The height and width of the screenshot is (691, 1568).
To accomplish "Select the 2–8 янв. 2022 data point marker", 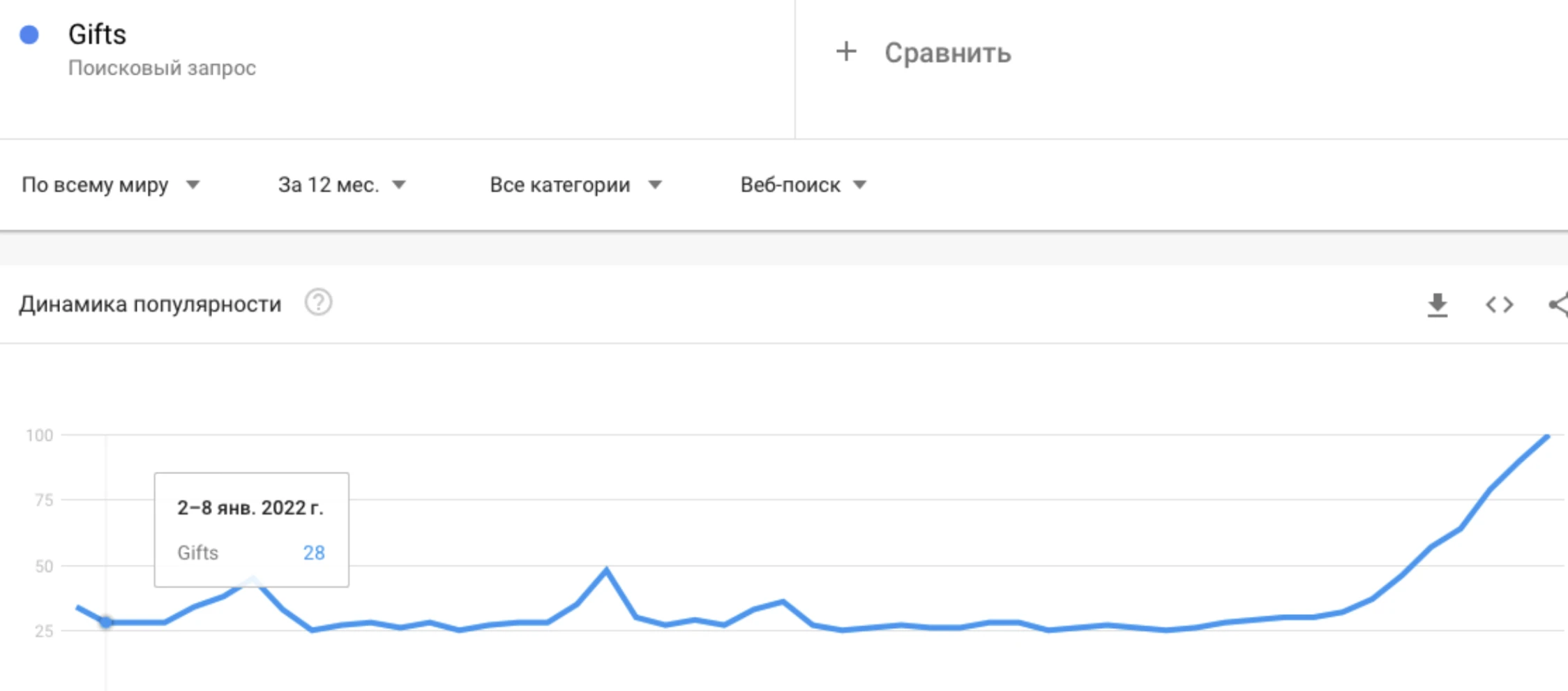I will click(105, 621).
